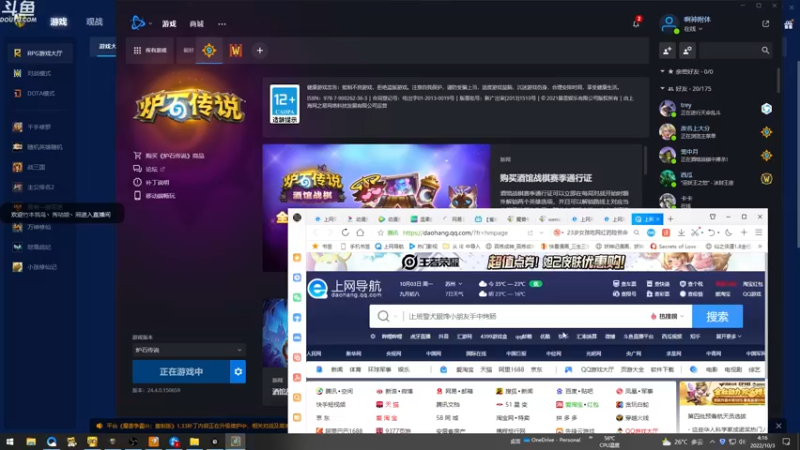Click the browser undo close-tab icon
This screenshot has height=450, width=800.
[712, 233]
